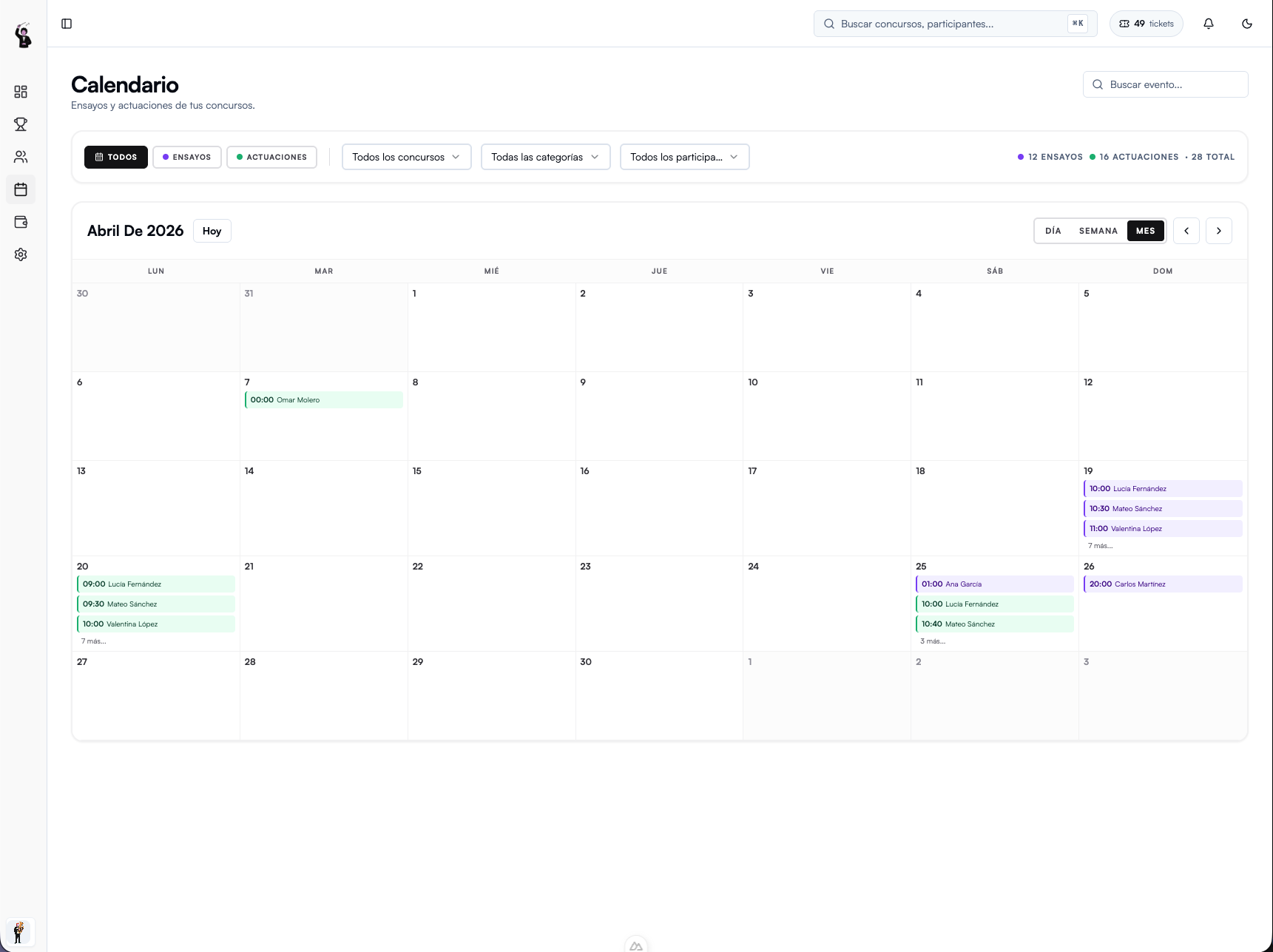
Task: Open notifications bell icon
Action: (1209, 24)
